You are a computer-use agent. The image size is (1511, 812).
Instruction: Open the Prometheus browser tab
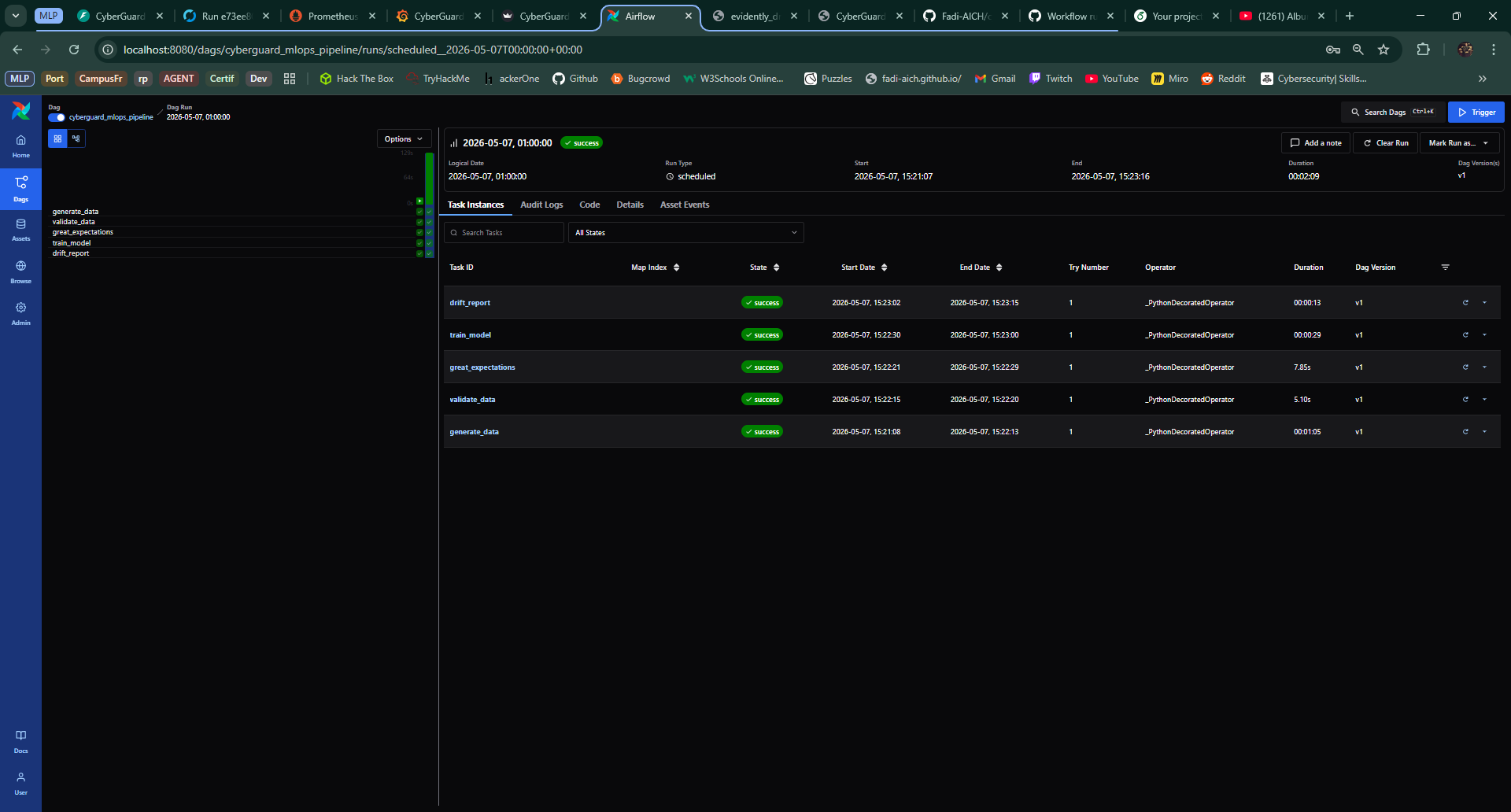[333, 16]
